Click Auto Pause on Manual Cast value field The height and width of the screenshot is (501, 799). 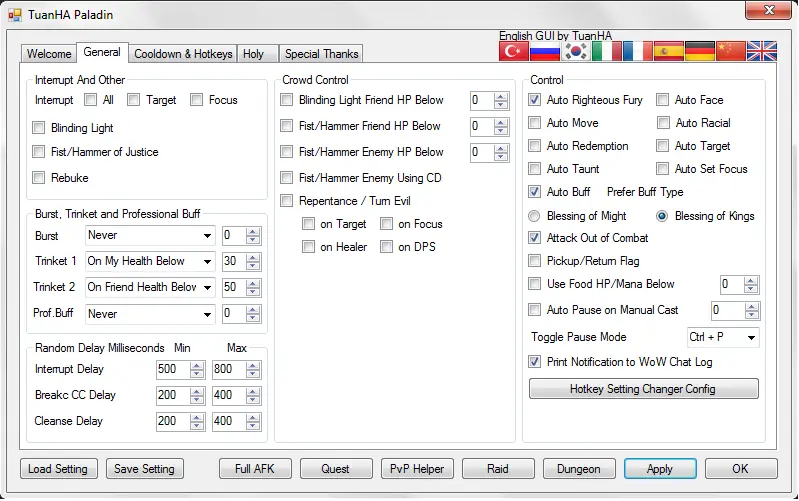coord(727,310)
